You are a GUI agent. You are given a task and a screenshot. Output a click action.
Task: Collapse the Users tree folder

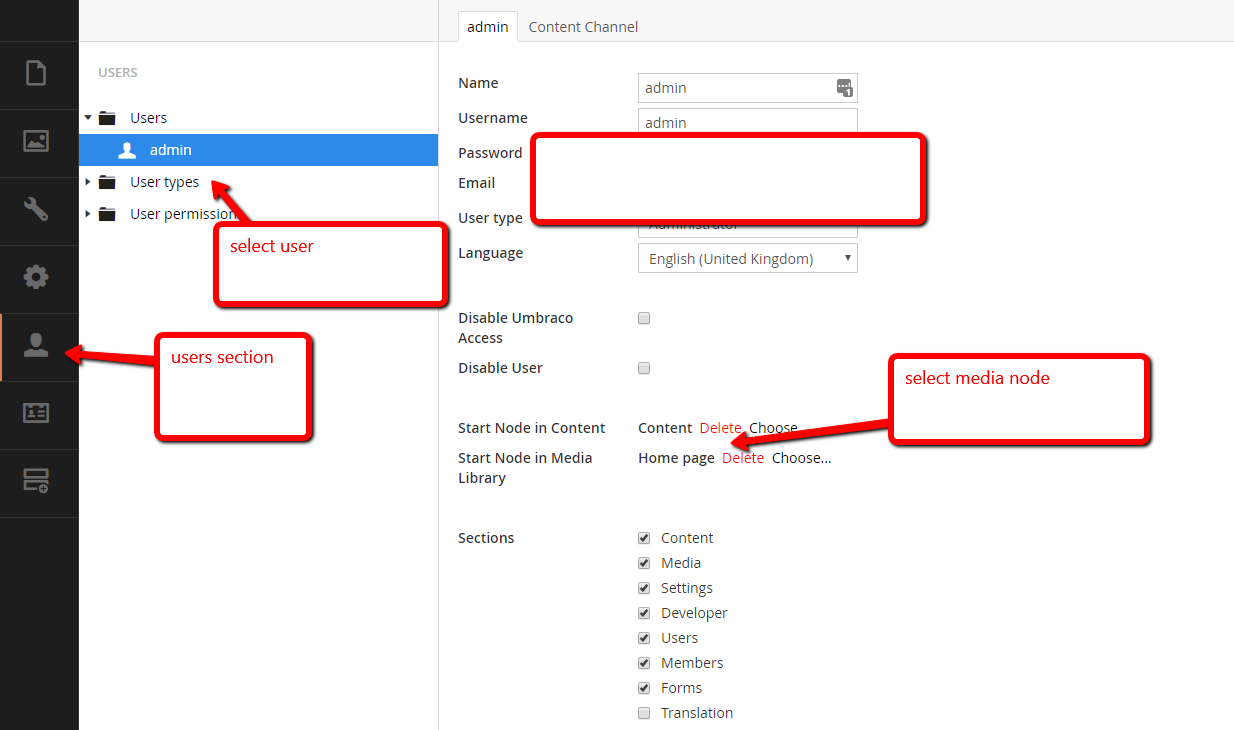point(88,118)
